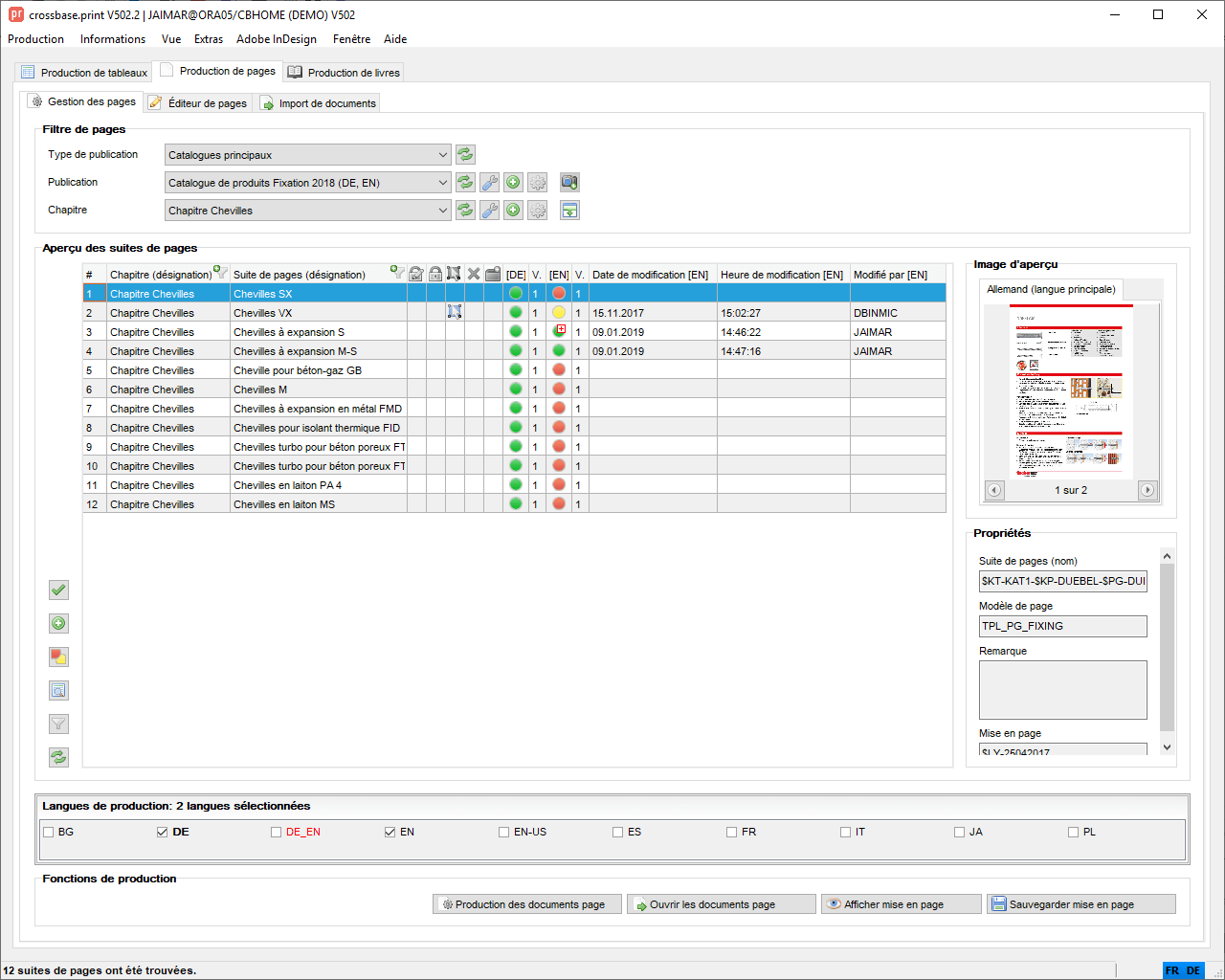The width and height of the screenshot is (1225, 980).
Task: Edit chapter with wrench icon
Action: coord(489,210)
